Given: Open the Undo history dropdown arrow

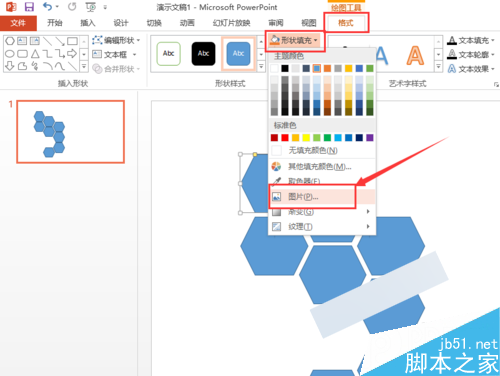Looking at the screenshot, I should tap(57, 7).
